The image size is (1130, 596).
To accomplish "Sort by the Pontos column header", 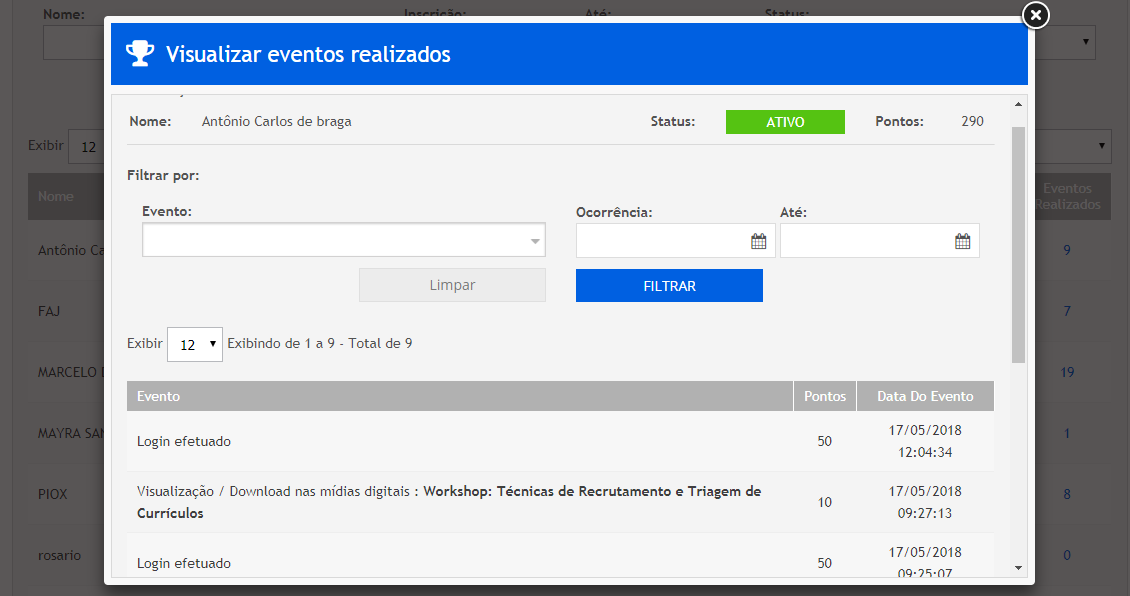I will (x=825, y=396).
